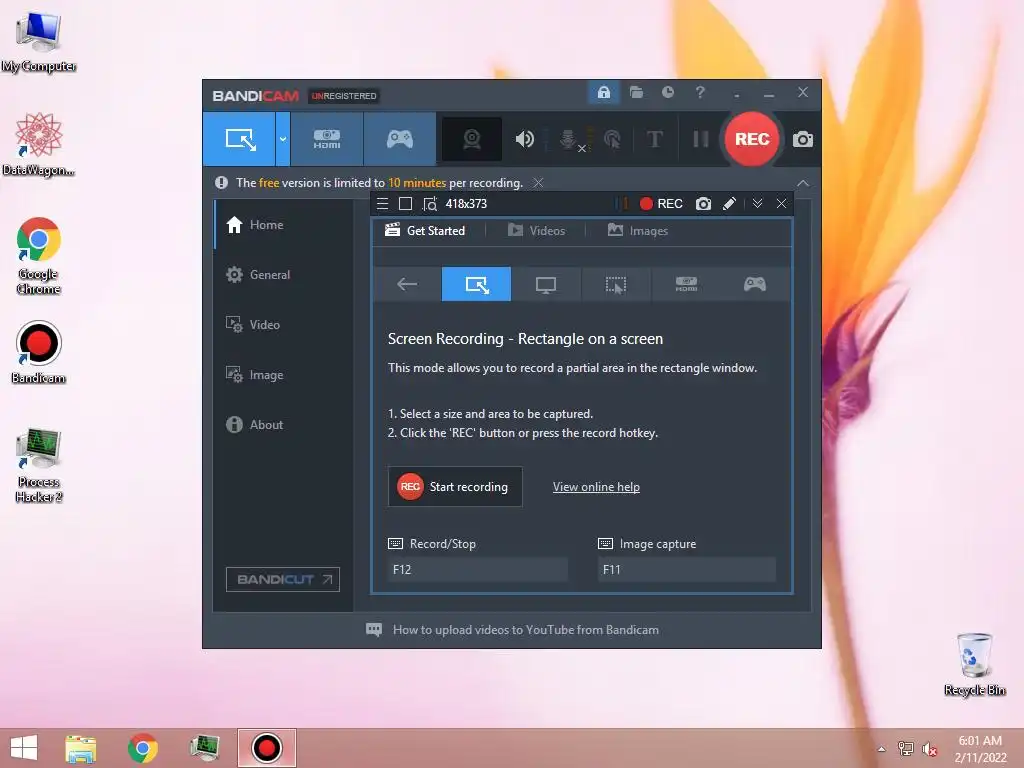This screenshot has height=768, width=1024.
Task: Select the HDMI device mode tile
Action: point(686,284)
